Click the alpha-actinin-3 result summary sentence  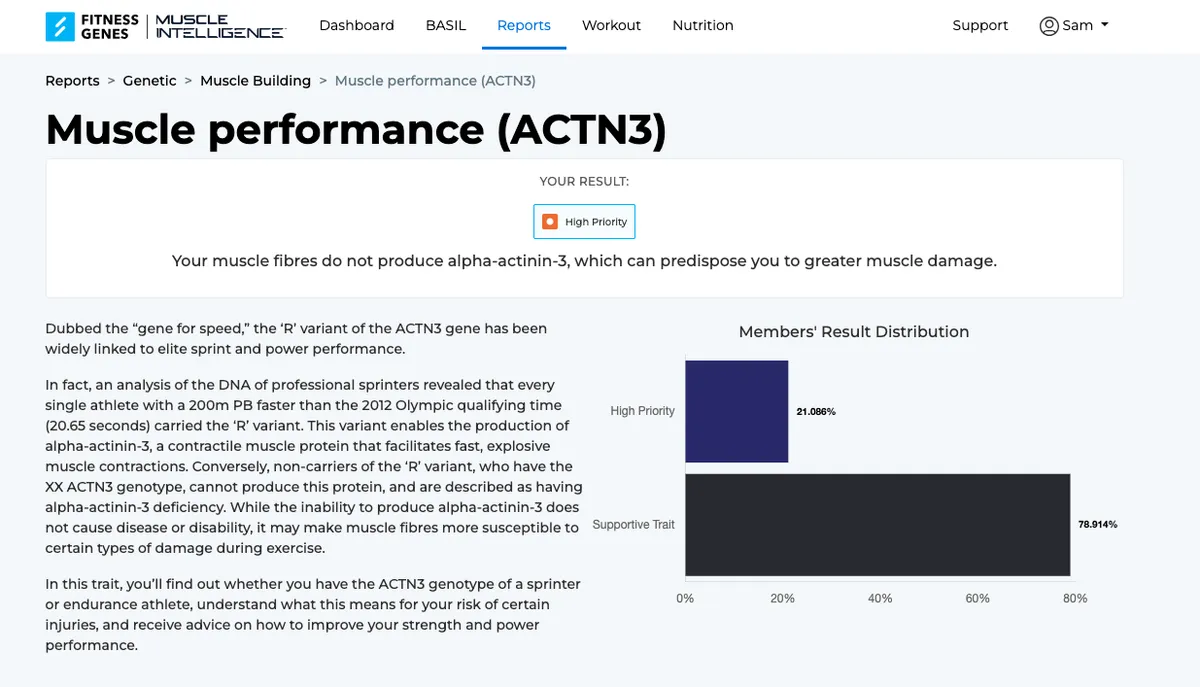coord(584,261)
